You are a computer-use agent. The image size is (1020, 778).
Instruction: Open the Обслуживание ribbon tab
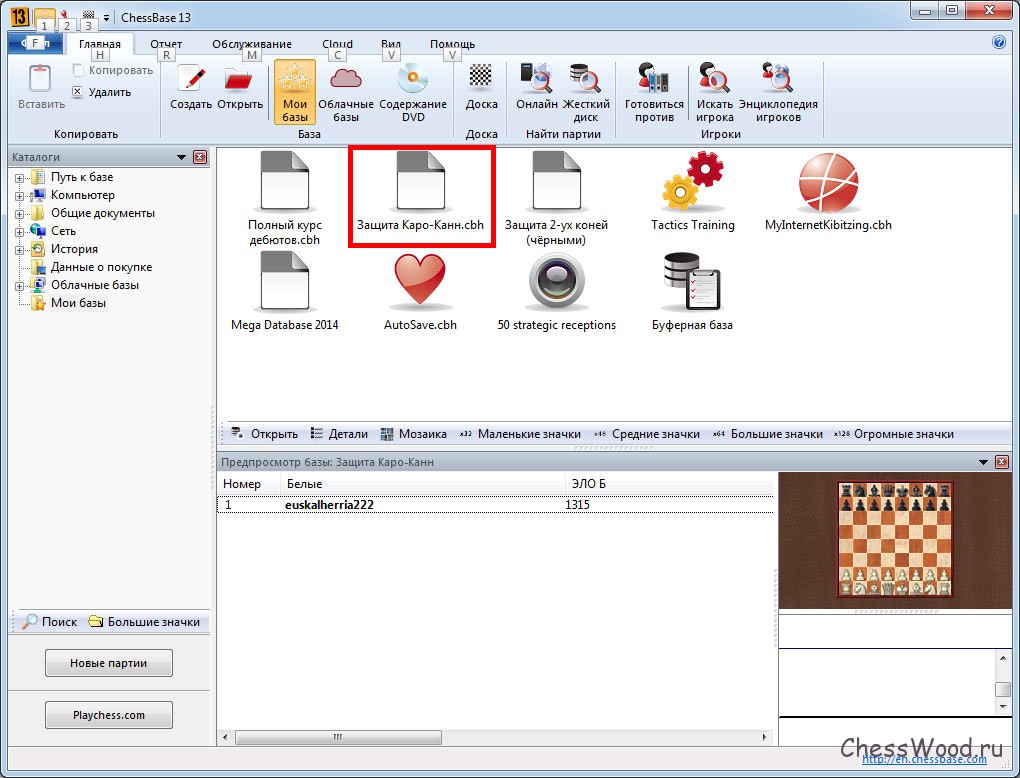pyautogui.click(x=251, y=44)
